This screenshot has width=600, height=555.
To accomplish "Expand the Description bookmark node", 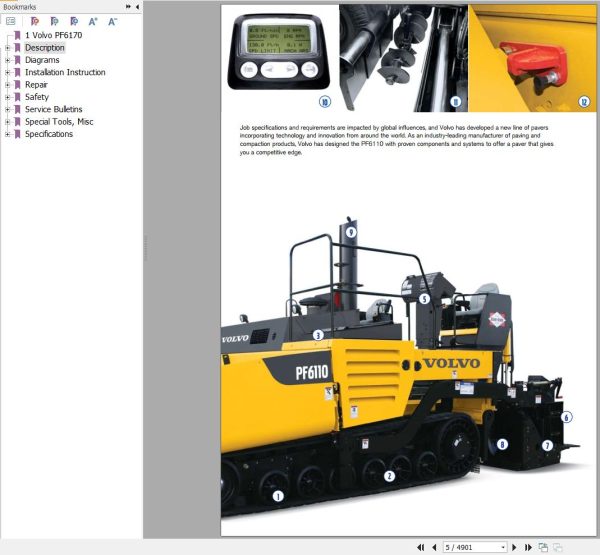I will (7, 48).
